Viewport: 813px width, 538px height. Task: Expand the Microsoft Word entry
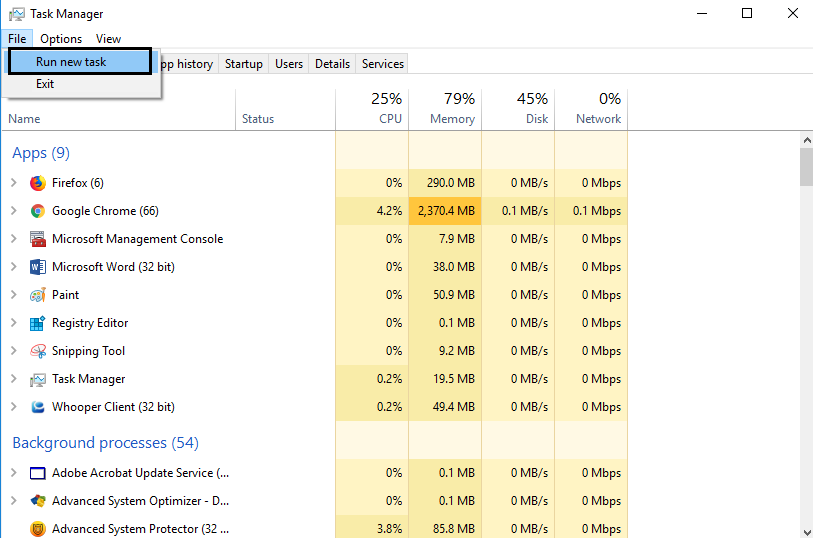[x=14, y=266]
